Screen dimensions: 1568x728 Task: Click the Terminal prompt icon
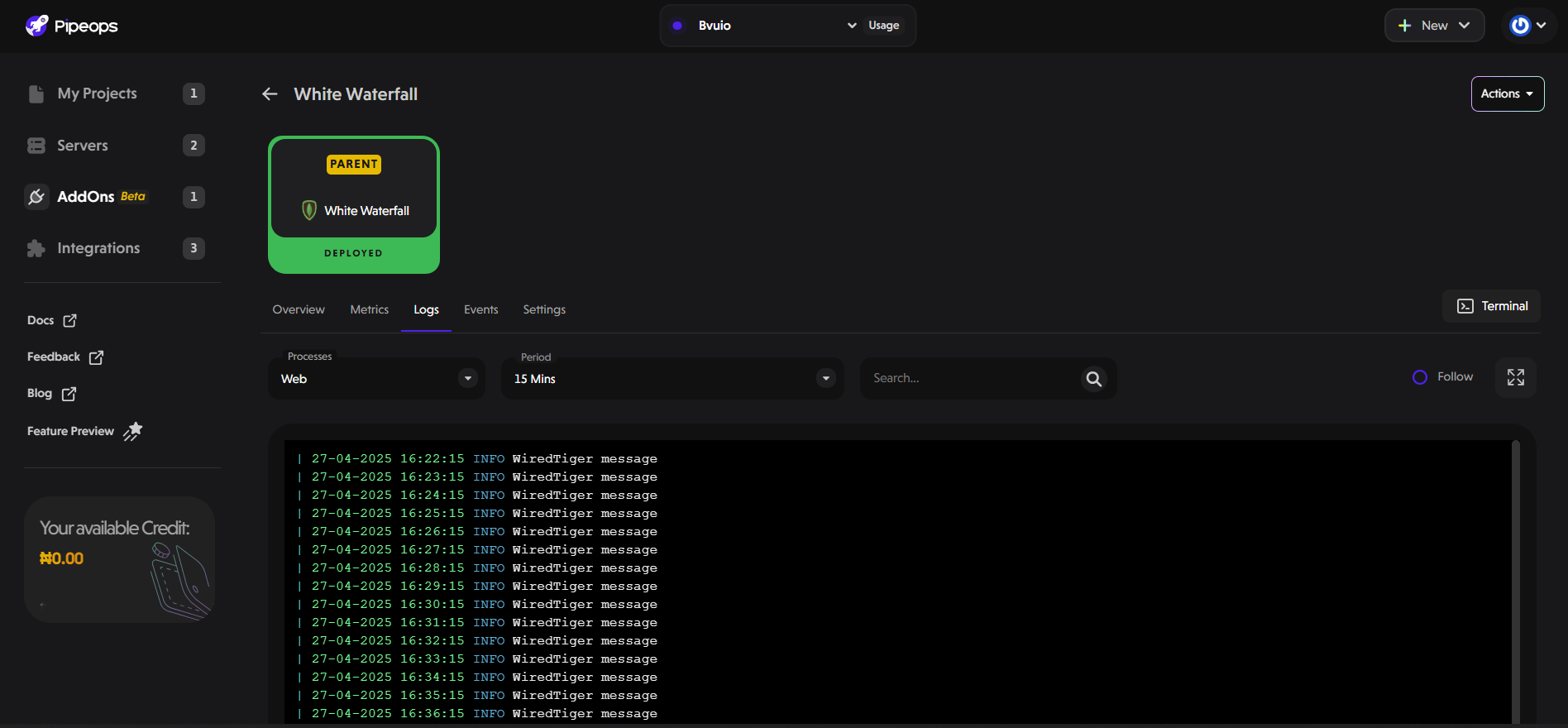pyautogui.click(x=1465, y=306)
